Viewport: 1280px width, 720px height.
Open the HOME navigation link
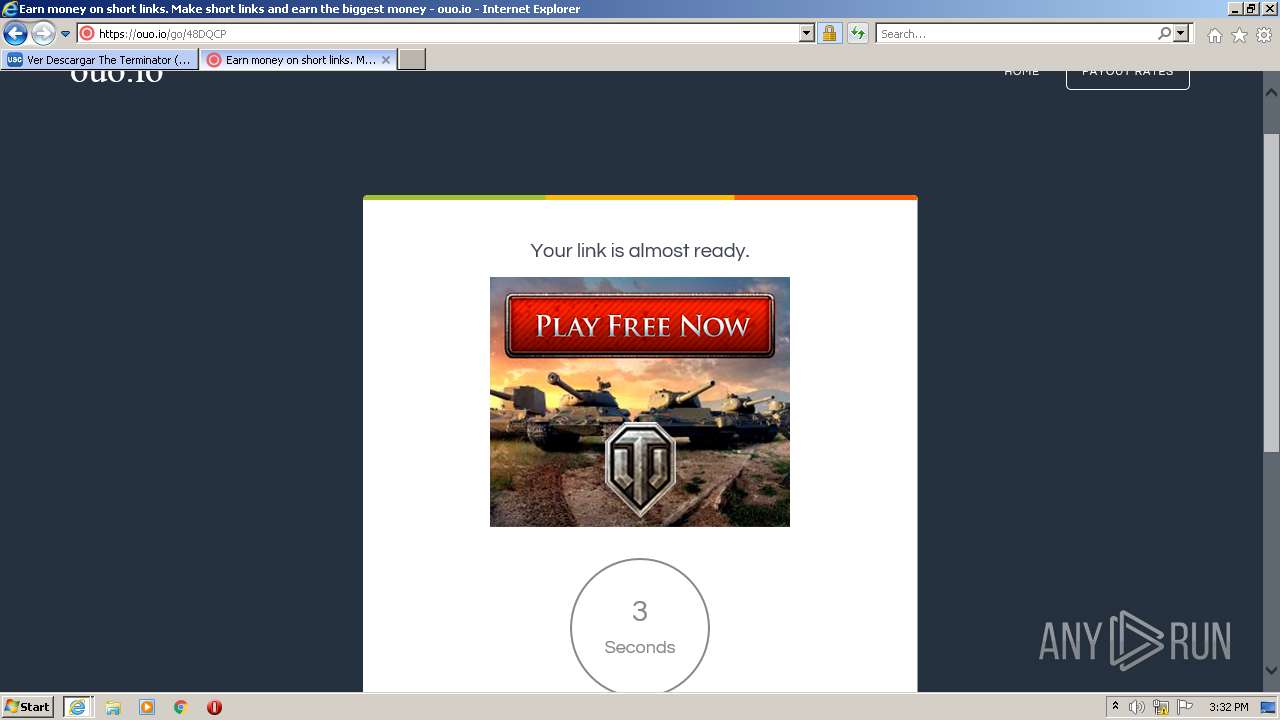pos(1022,72)
